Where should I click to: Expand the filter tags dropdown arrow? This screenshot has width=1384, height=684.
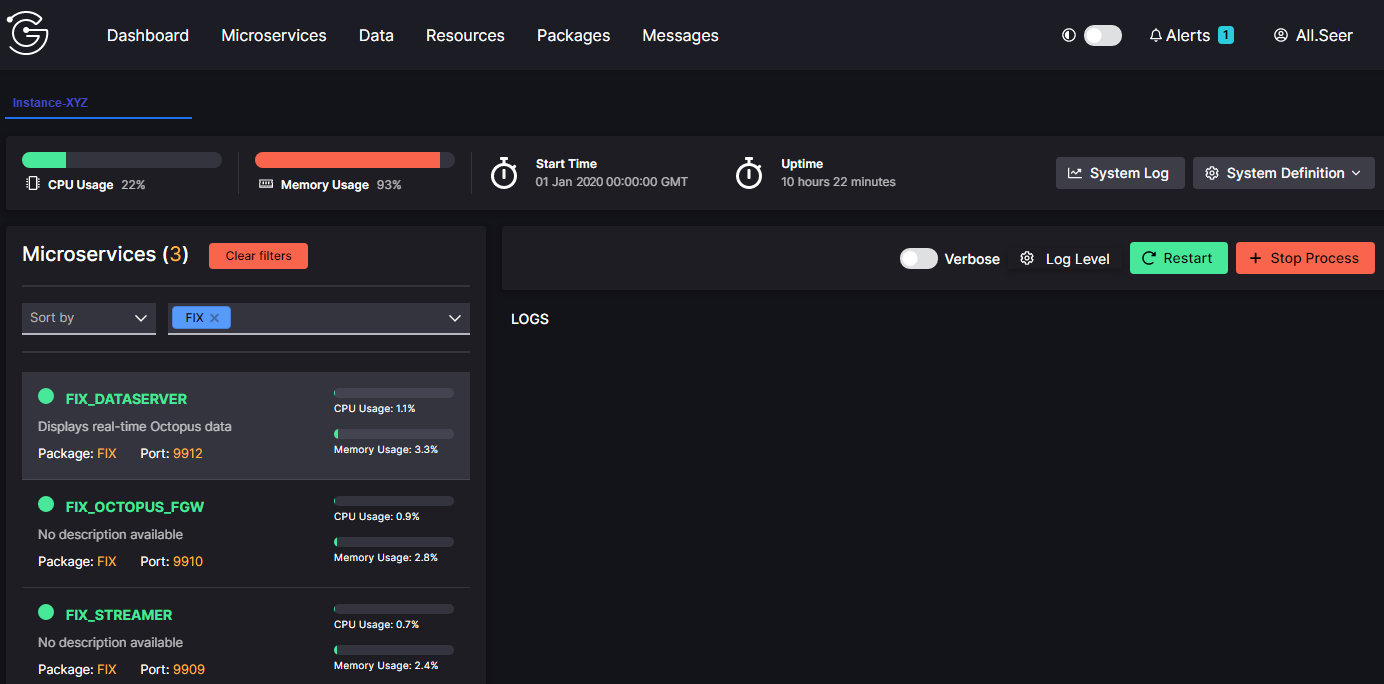(456, 318)
